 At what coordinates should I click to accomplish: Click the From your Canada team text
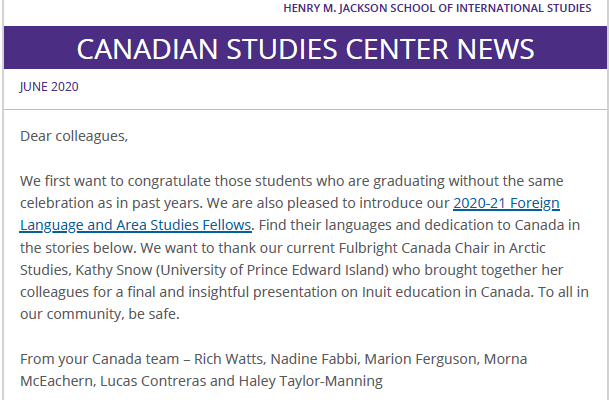(99, 359)
